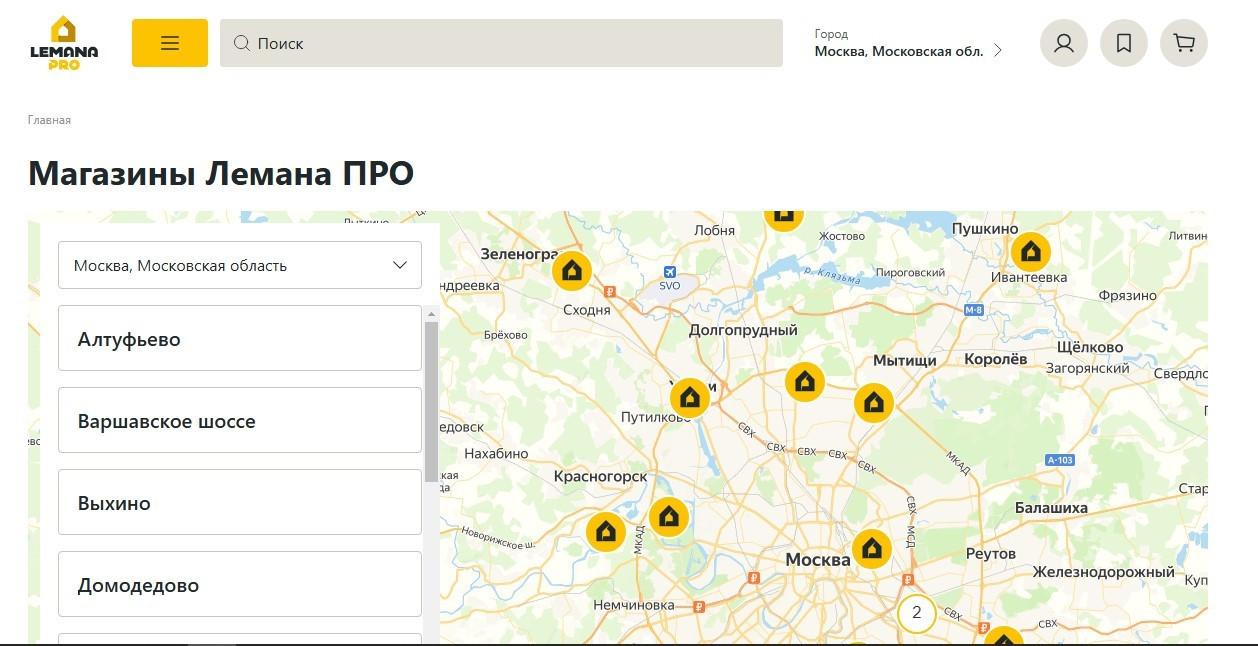Select store marker near Зеленоград

pos(572,270)
